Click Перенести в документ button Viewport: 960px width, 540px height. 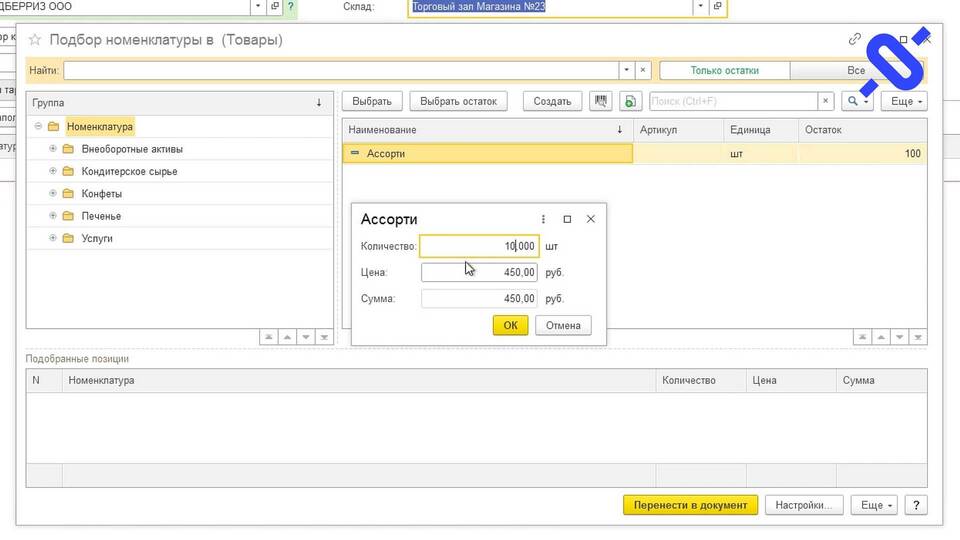[x=690, y=505]
